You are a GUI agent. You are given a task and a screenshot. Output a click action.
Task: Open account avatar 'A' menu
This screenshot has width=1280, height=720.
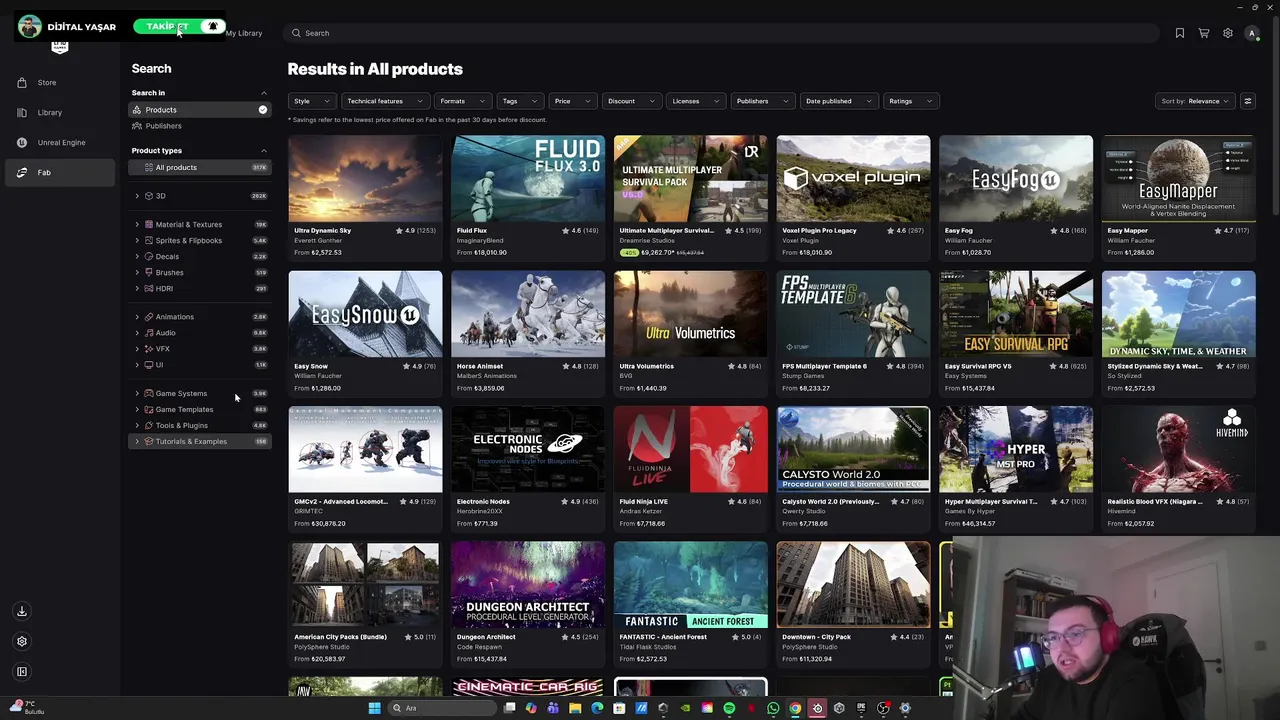tap(1252, 33)
